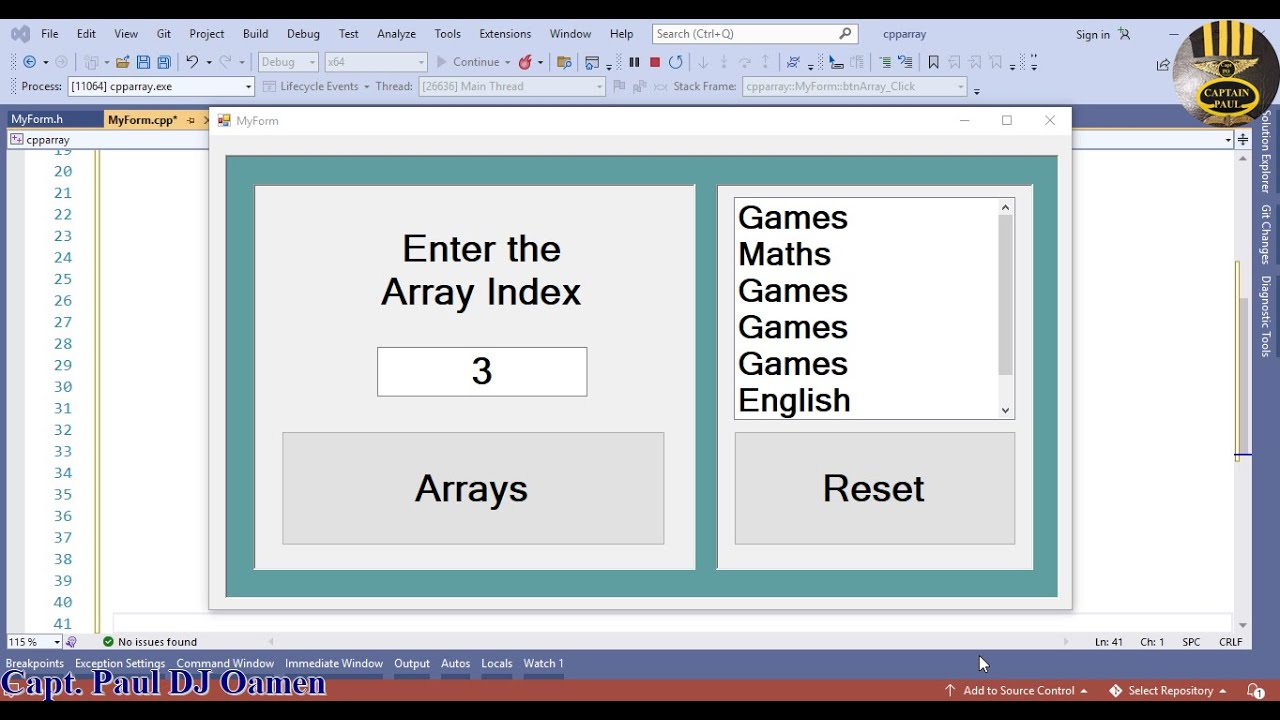Click the Visual Studio logo icon
The width and height of the screenshot is (1280, 720).
[x=20, y=34]
